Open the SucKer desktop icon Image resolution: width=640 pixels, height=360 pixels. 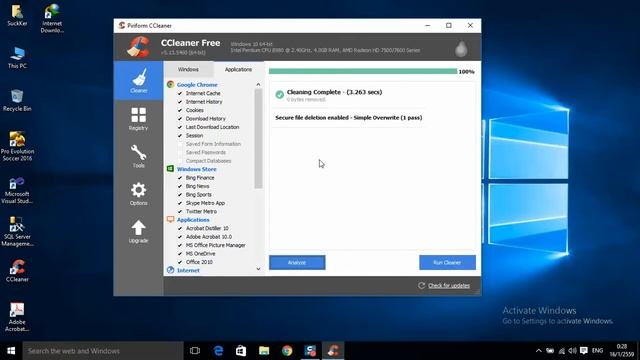(17, 15)
